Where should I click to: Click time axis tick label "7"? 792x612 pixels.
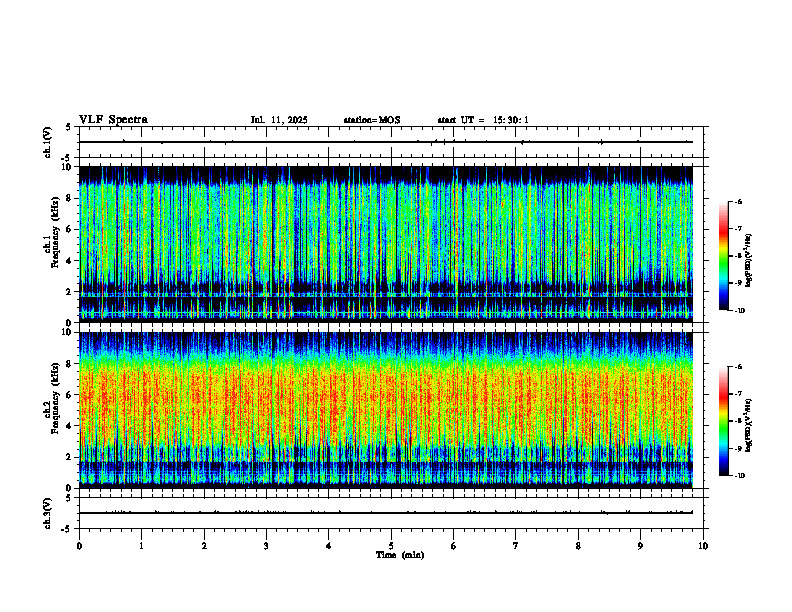[x=516, y=546]
